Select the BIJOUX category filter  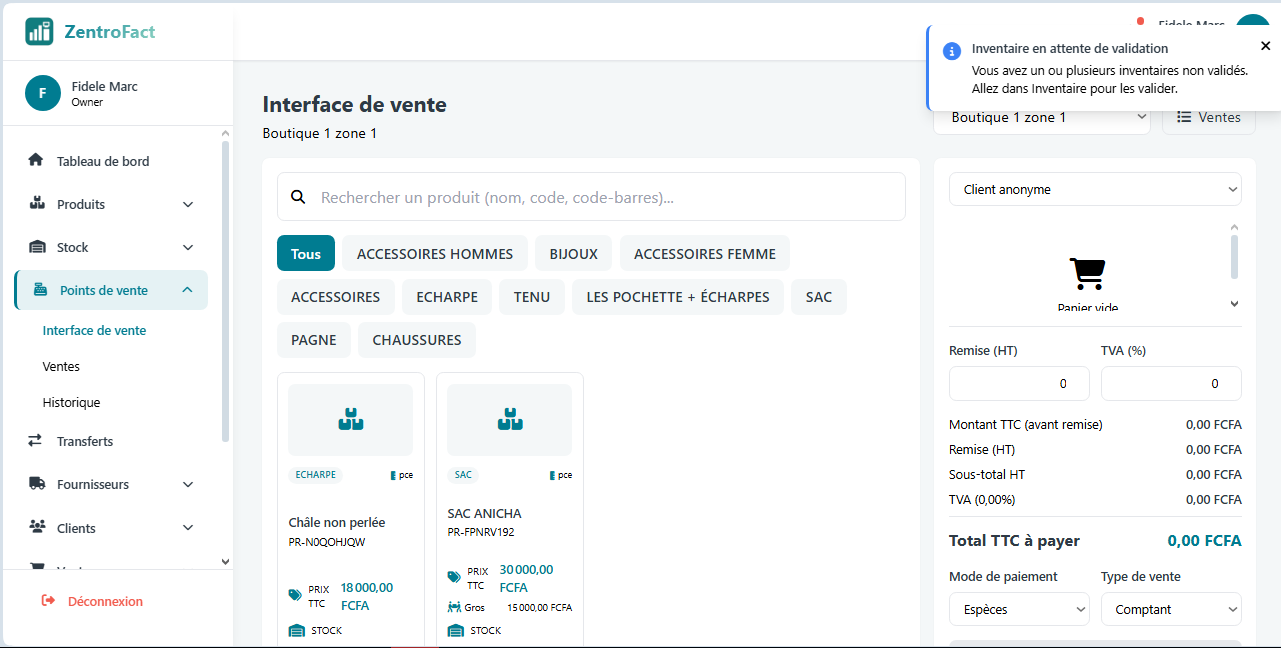tap(572, 253)
